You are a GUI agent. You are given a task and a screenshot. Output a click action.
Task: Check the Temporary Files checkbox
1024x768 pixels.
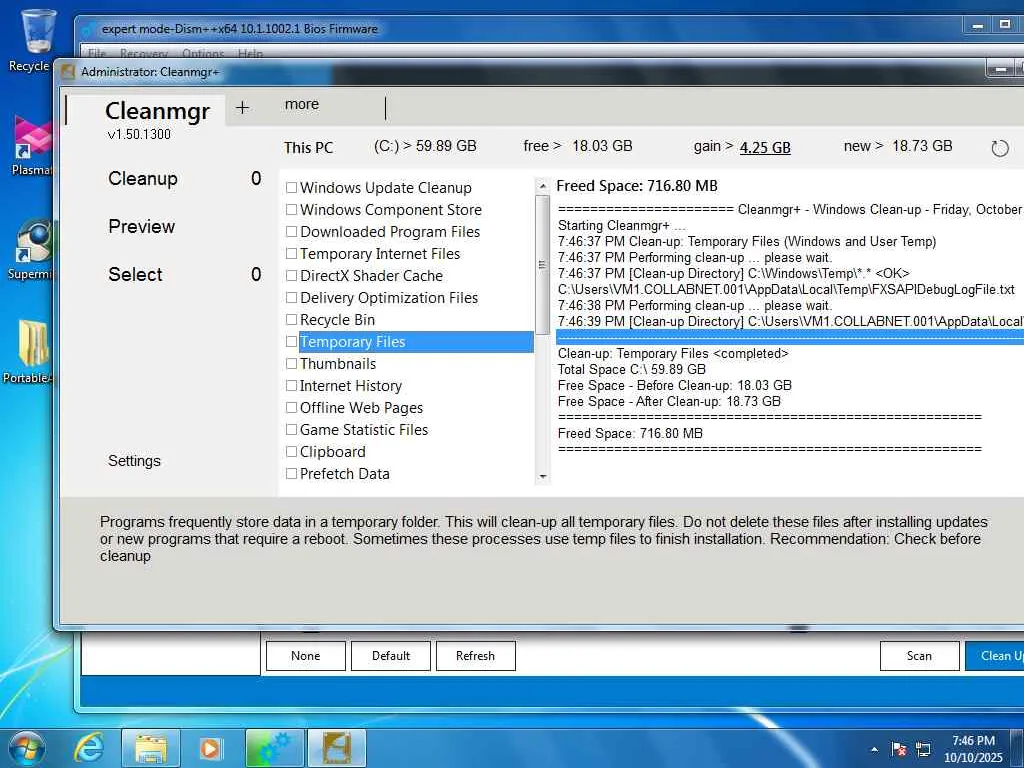pyautogui.click(x=292, y=342)
